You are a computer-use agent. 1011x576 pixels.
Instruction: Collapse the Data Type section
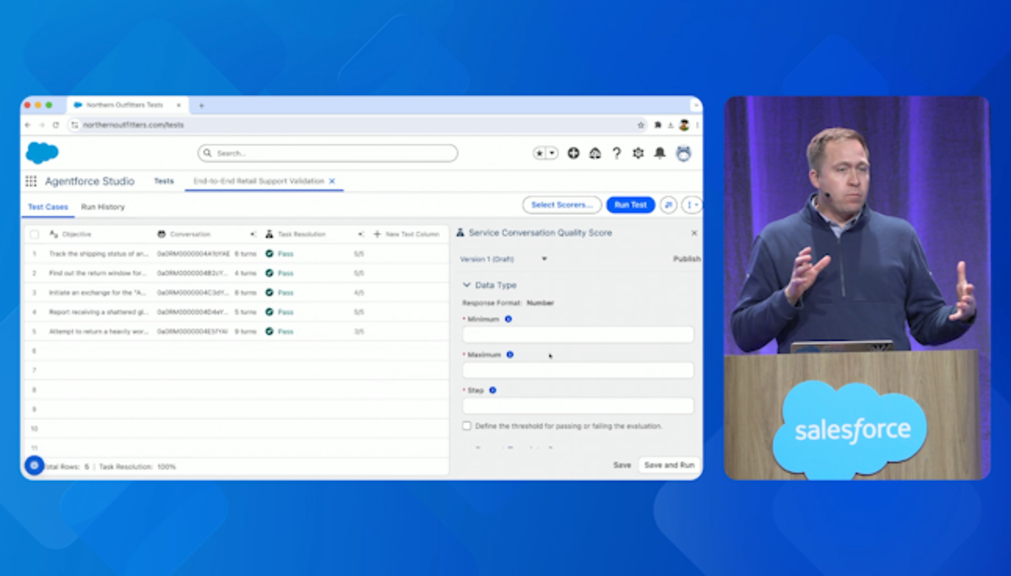tap(466, 285)
